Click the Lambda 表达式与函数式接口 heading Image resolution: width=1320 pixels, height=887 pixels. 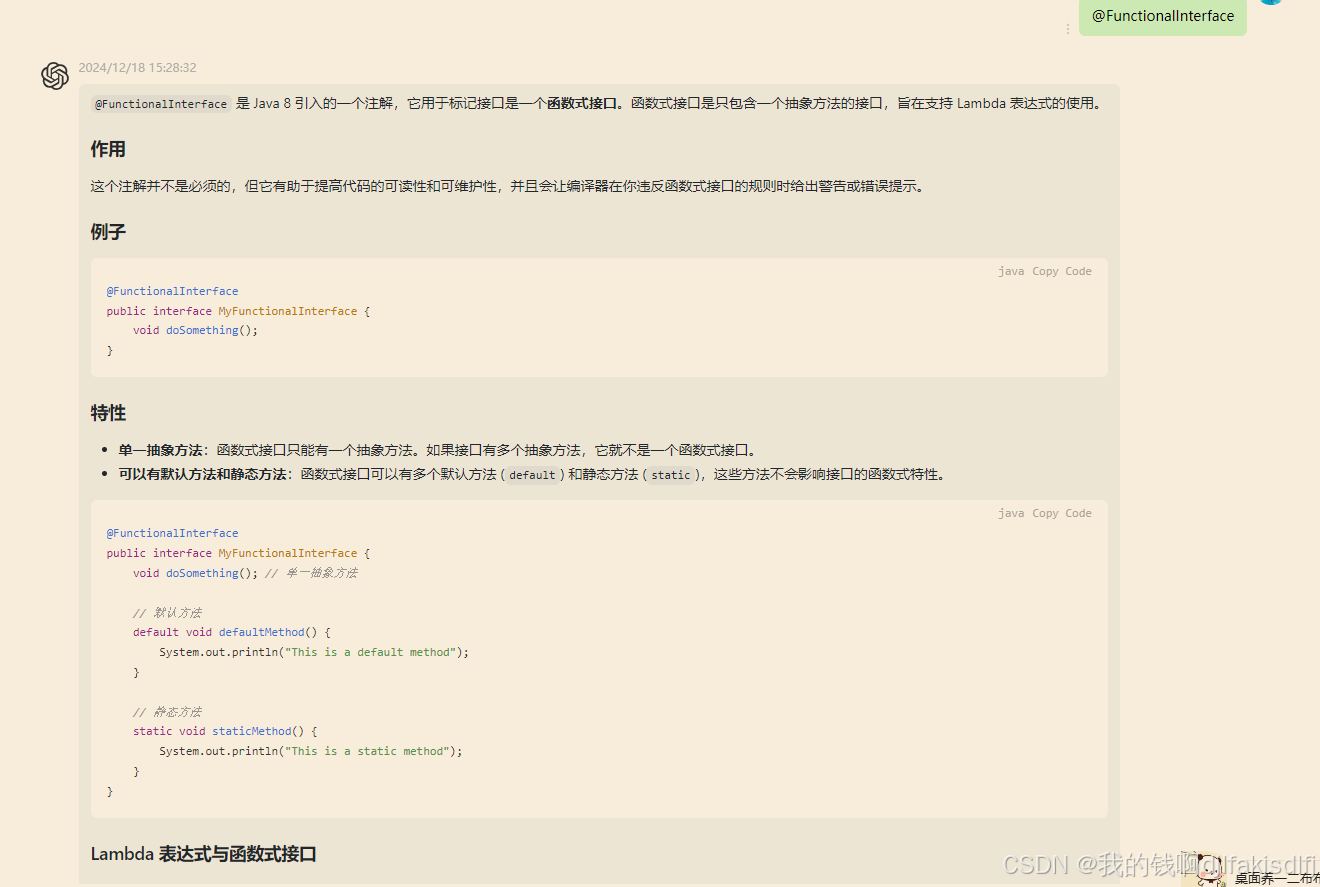click(x=202, y=853)
